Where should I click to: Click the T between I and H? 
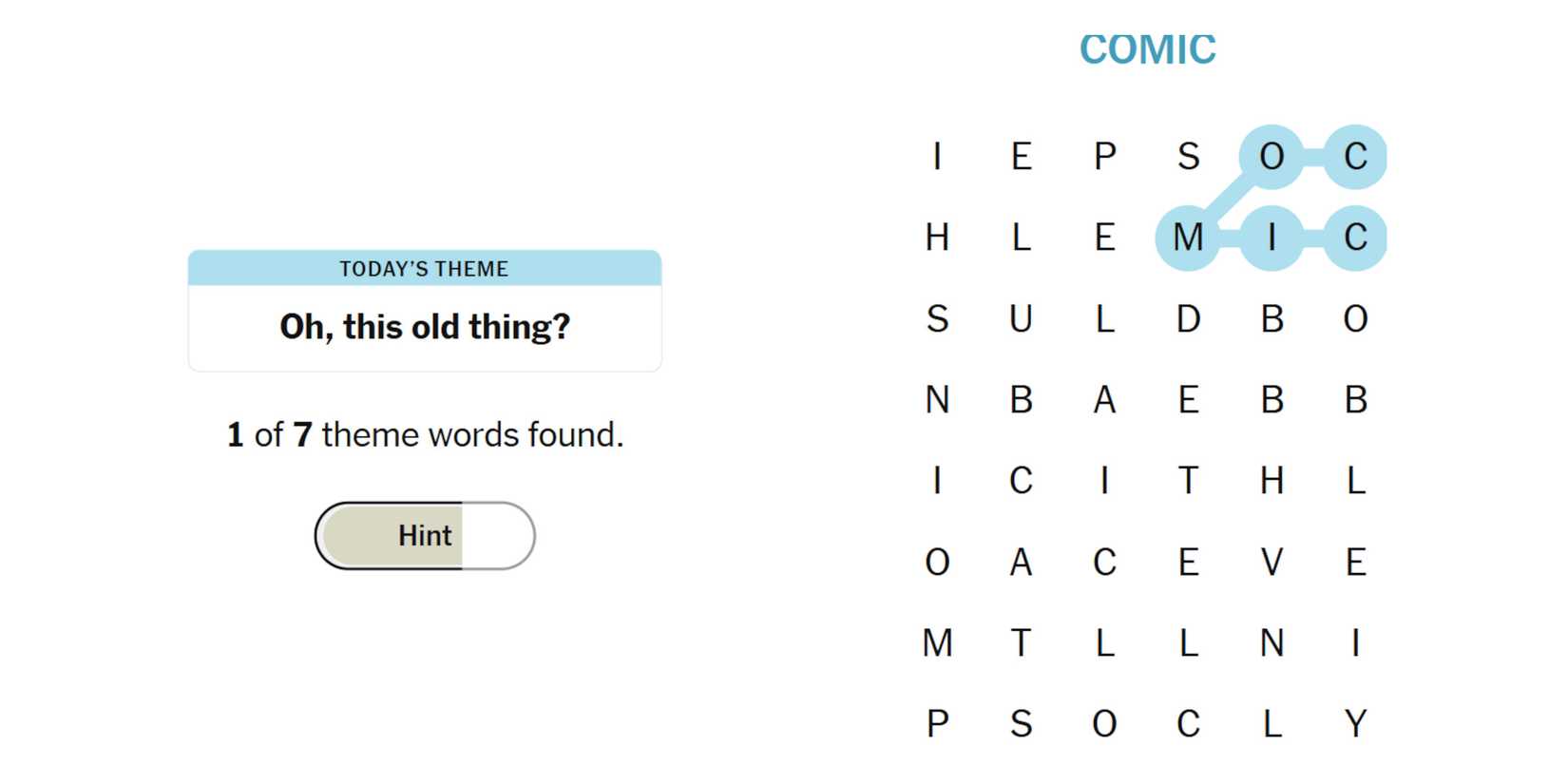(x=1188, y=481)
